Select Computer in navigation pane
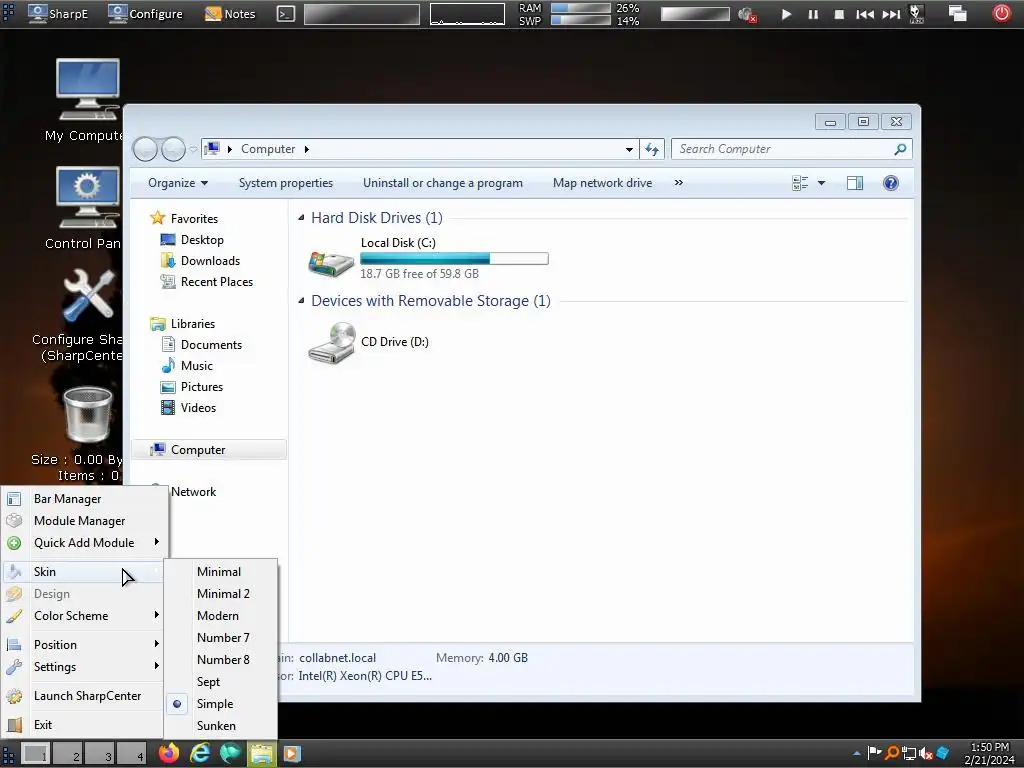This screenshot has height=768, width=1024. click(209, 450)
